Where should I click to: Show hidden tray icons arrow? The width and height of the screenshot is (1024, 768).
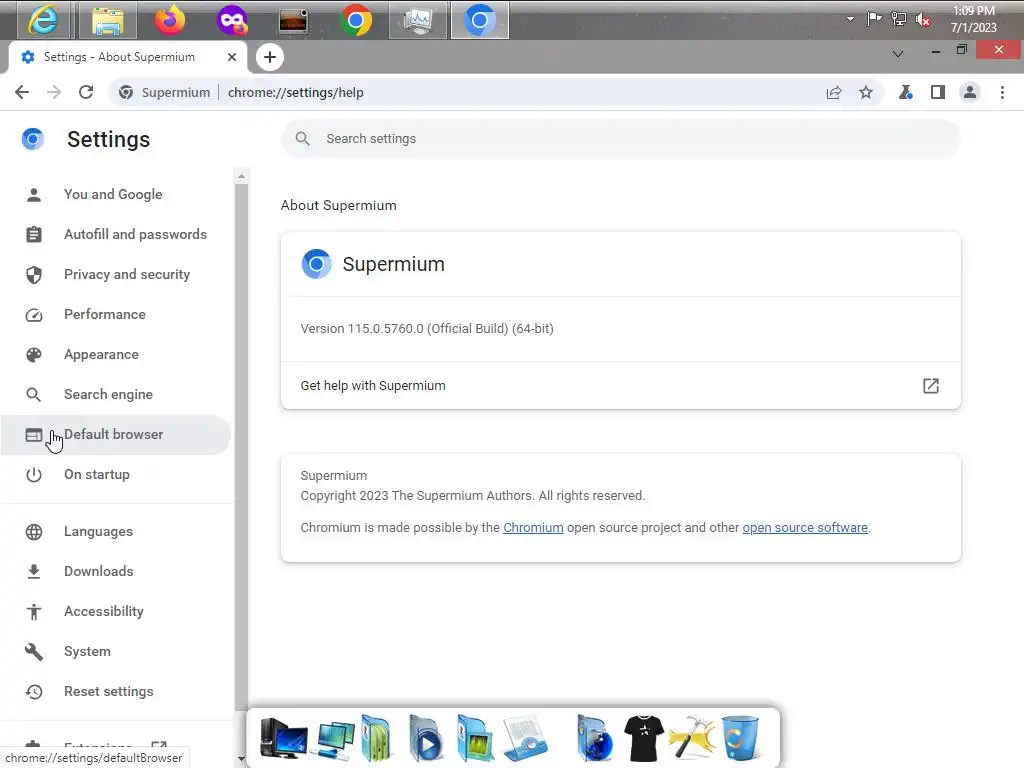[x=850, y=19]
